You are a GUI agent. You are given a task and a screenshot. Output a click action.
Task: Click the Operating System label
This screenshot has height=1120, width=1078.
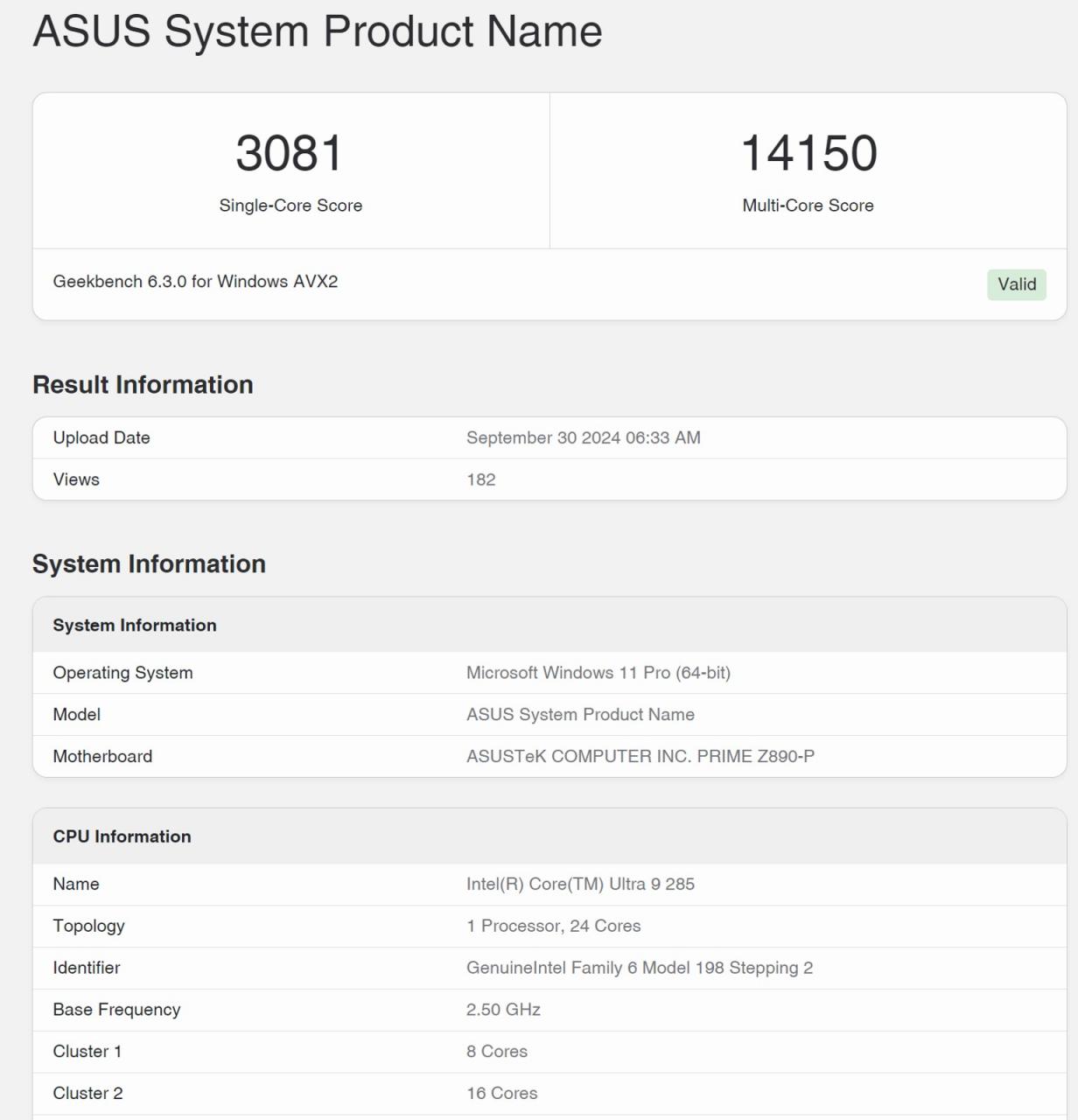(122, 673)
